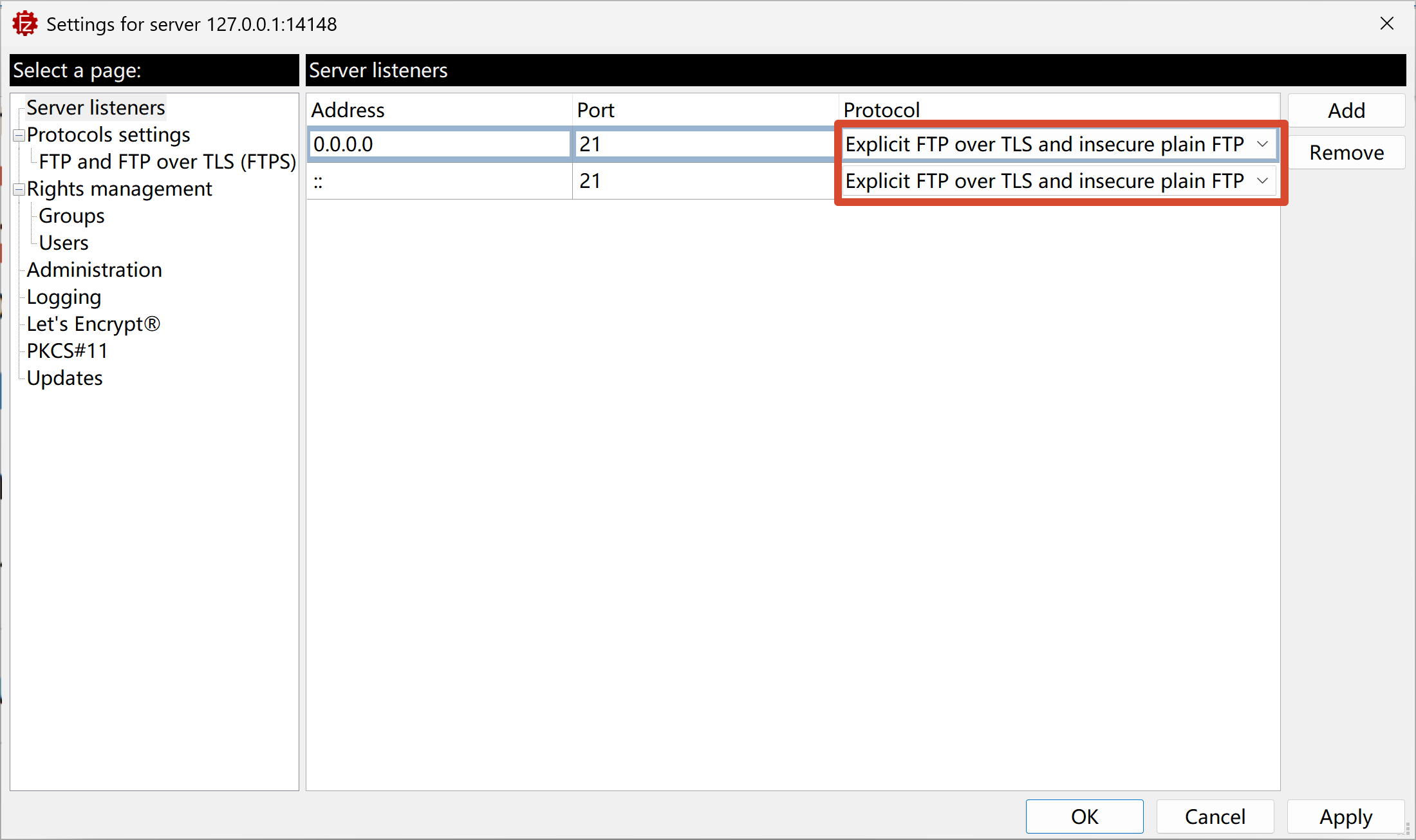The width and height of the screenshot is (1416, 840).
Task: Open the Groups page
Action: pyautogui.click(x=71, y=216)
